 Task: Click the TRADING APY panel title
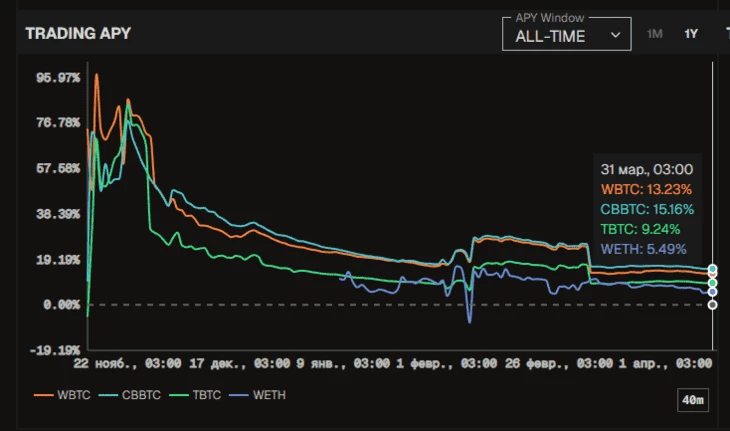point(78,34)
